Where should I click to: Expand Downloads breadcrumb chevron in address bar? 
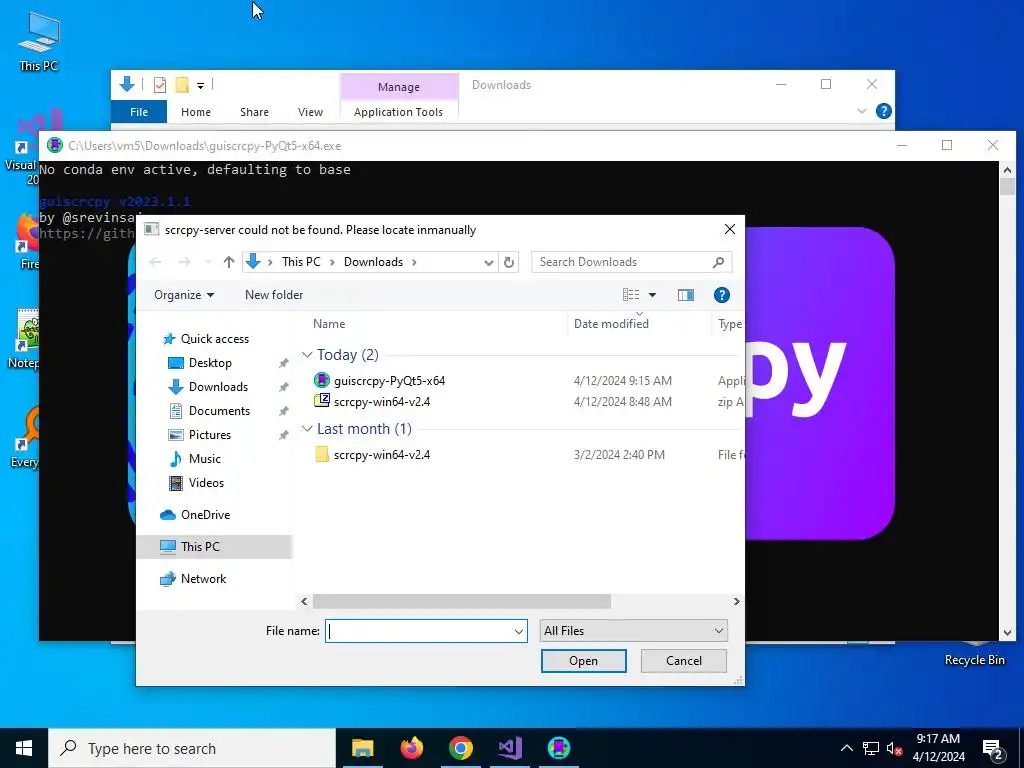414,262
